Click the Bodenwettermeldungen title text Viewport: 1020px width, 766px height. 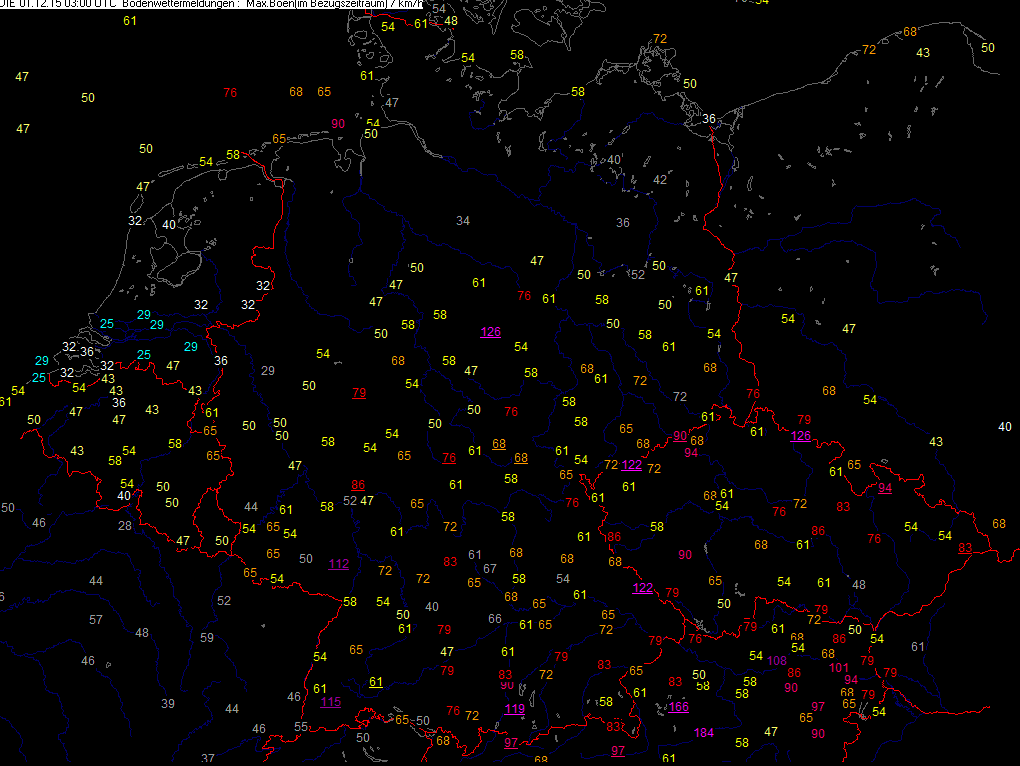(180, 4)
